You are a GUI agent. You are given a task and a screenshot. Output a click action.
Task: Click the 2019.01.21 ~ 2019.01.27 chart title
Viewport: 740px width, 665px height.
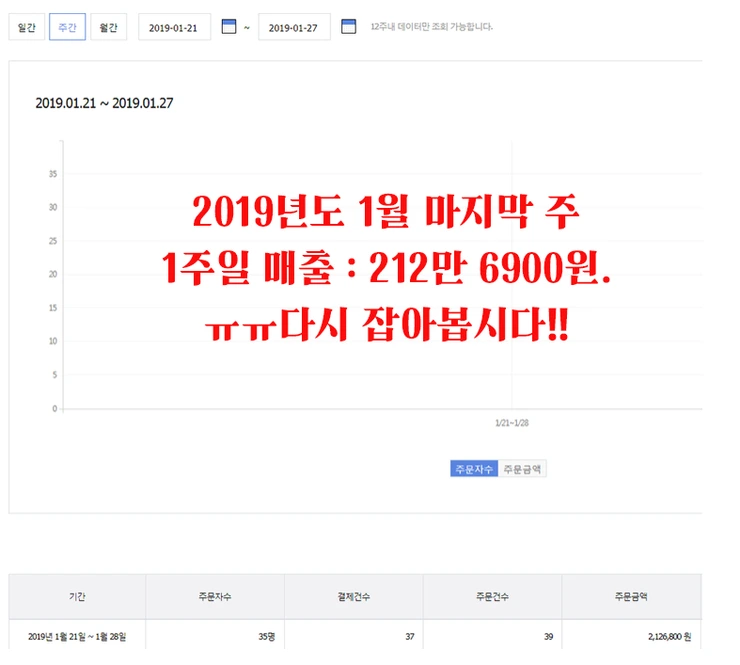tap(104, 103)
